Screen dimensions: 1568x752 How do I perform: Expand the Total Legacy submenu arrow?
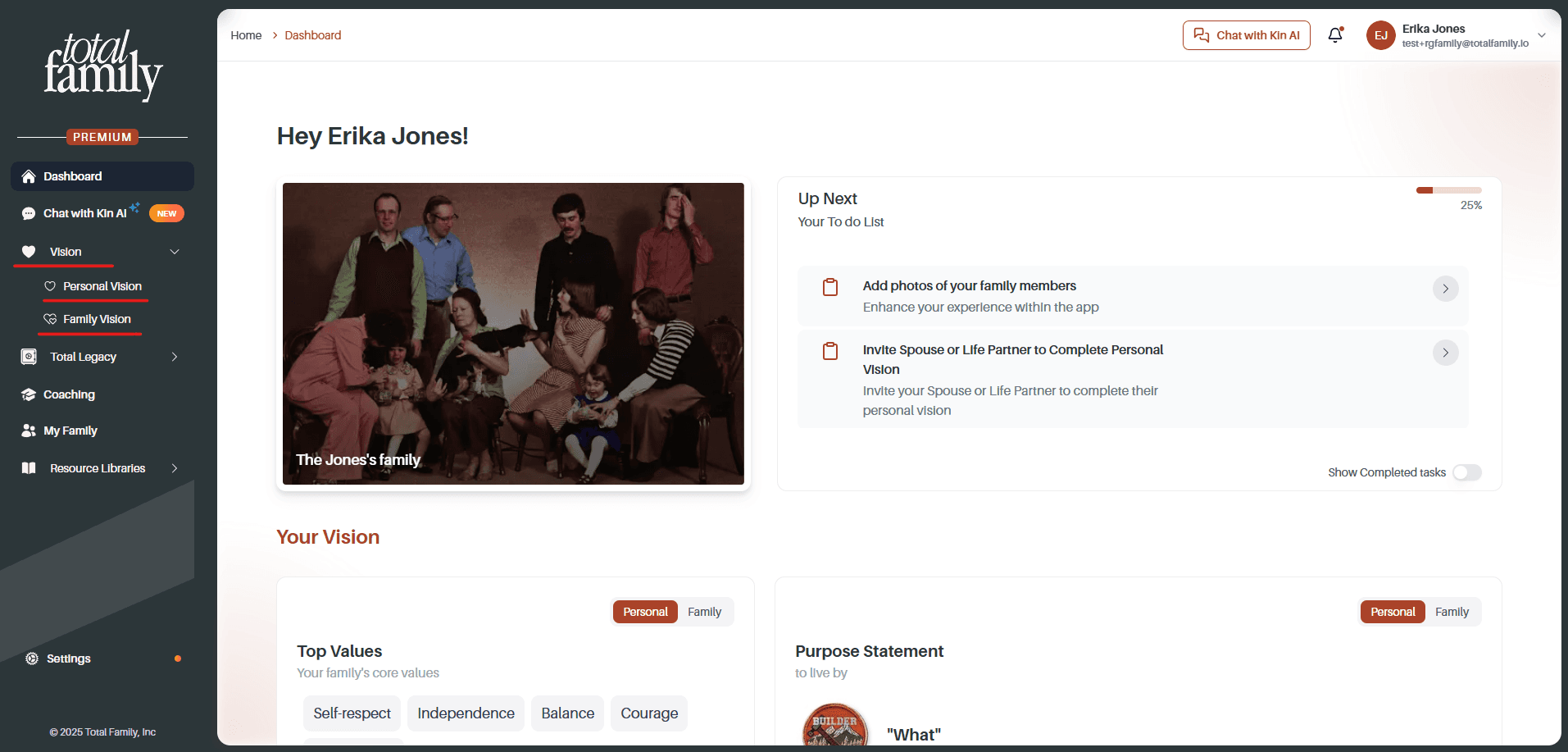(x=174, y=357)
